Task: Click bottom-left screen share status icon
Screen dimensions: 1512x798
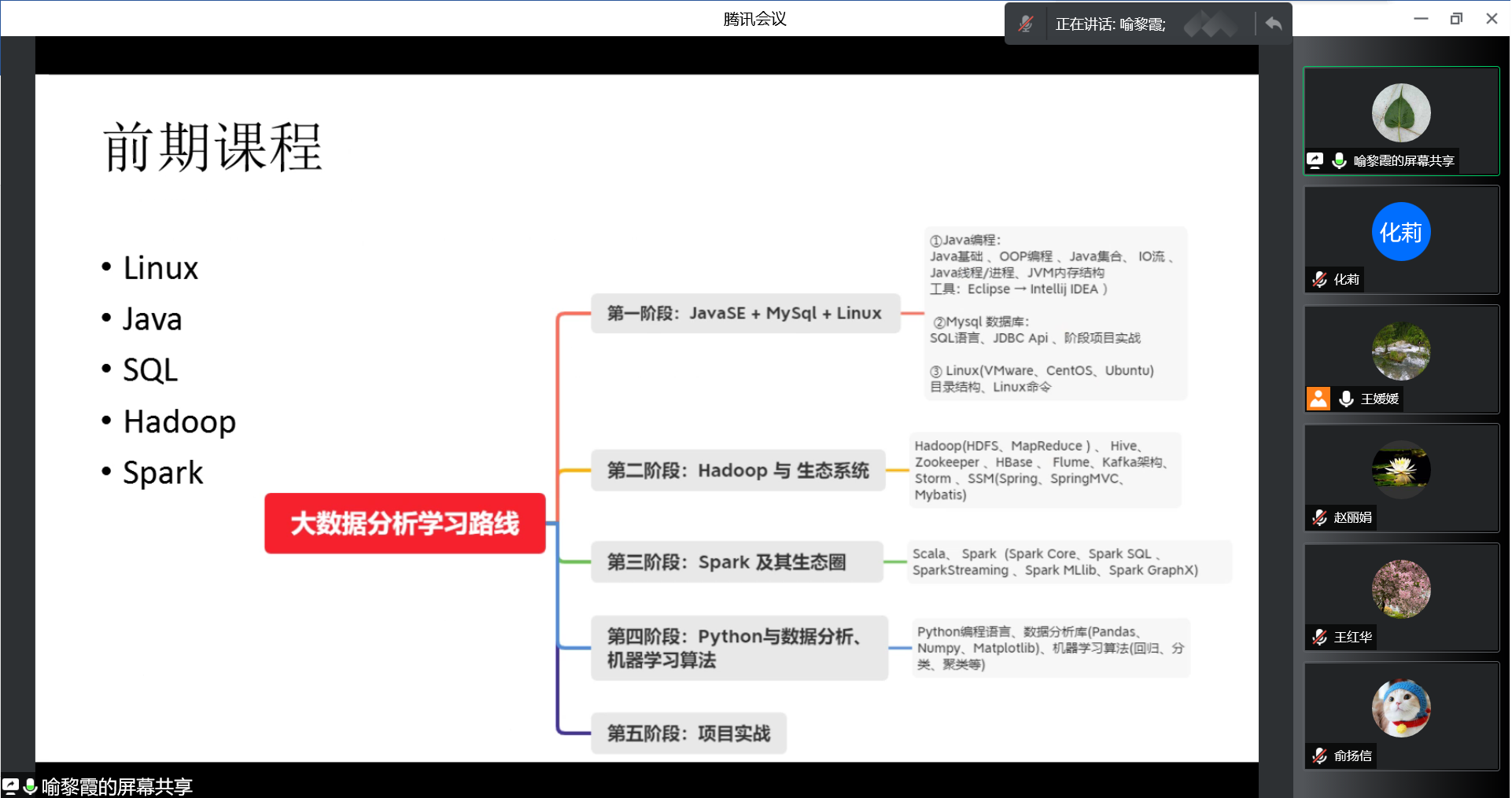Action: [x=10, y=786]
